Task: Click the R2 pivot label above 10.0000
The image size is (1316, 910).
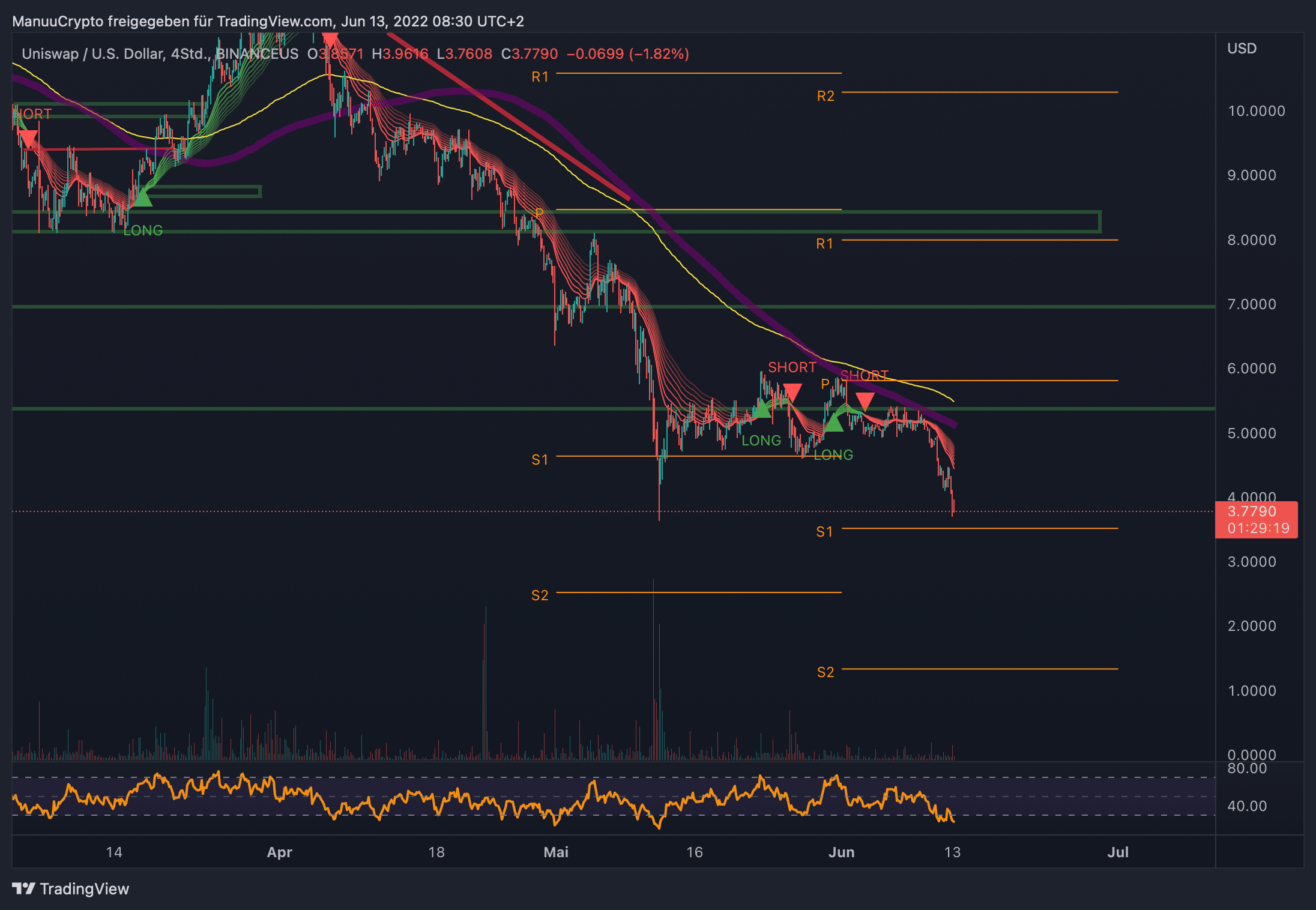Action: (x=826, y=96)
